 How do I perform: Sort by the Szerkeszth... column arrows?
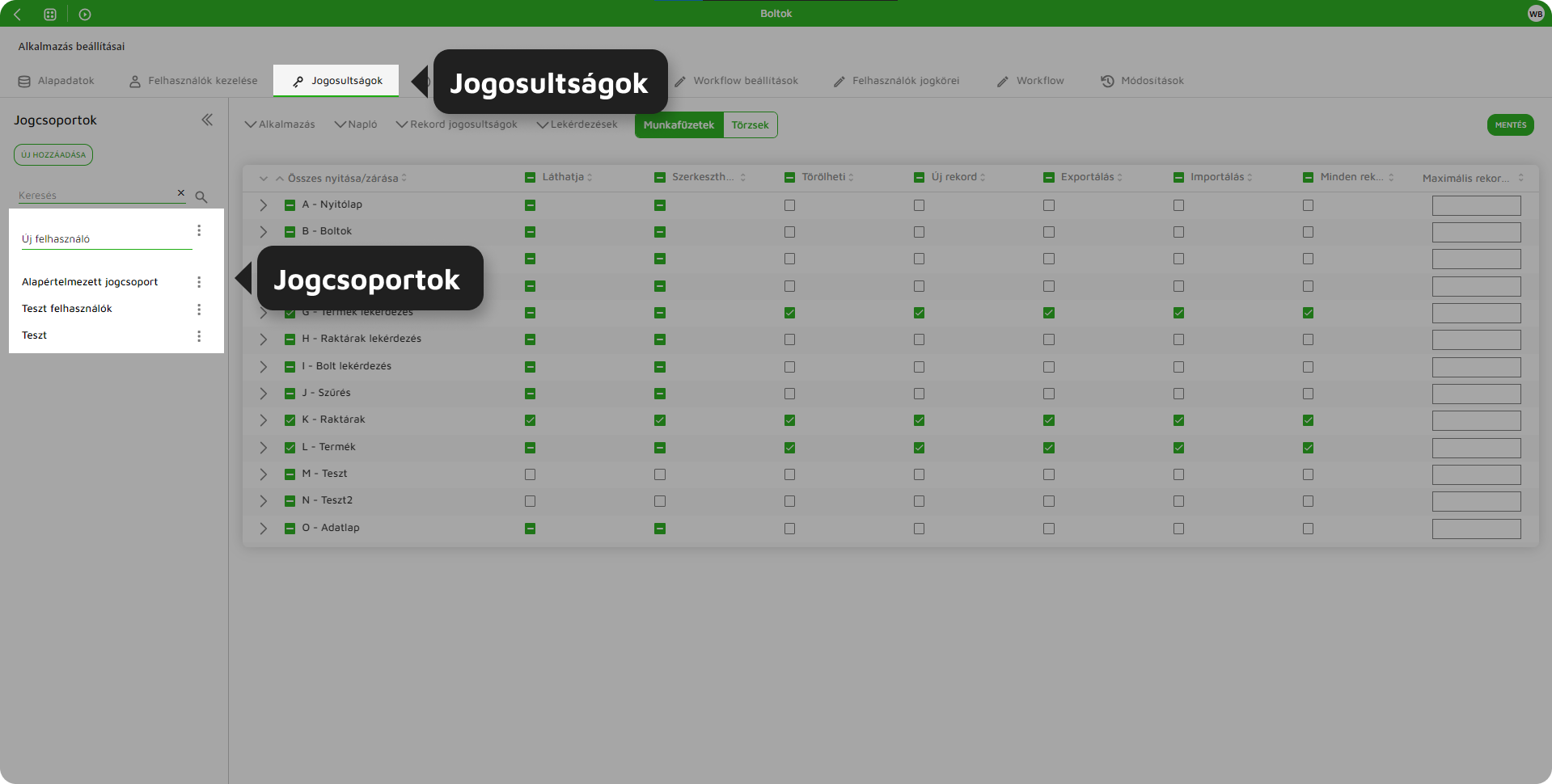(742, 177)
